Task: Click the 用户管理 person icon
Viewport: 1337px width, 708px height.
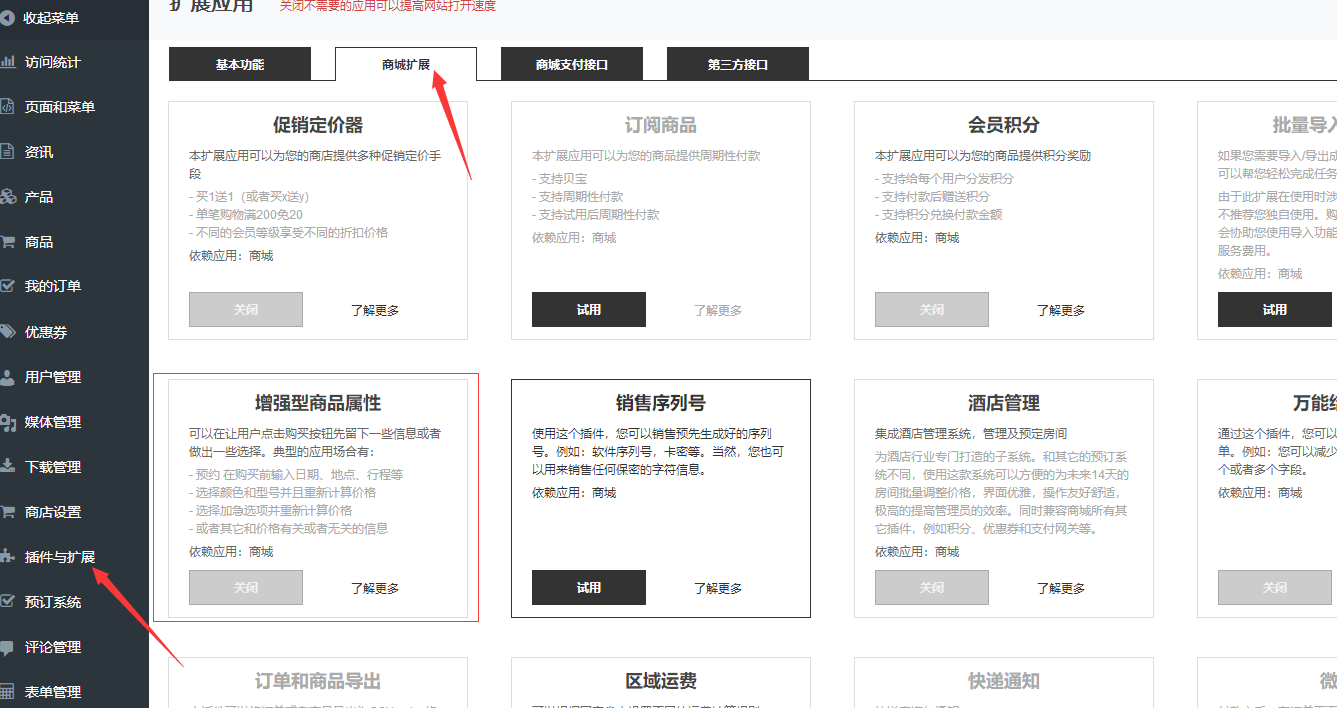Action: click(7, 377)
